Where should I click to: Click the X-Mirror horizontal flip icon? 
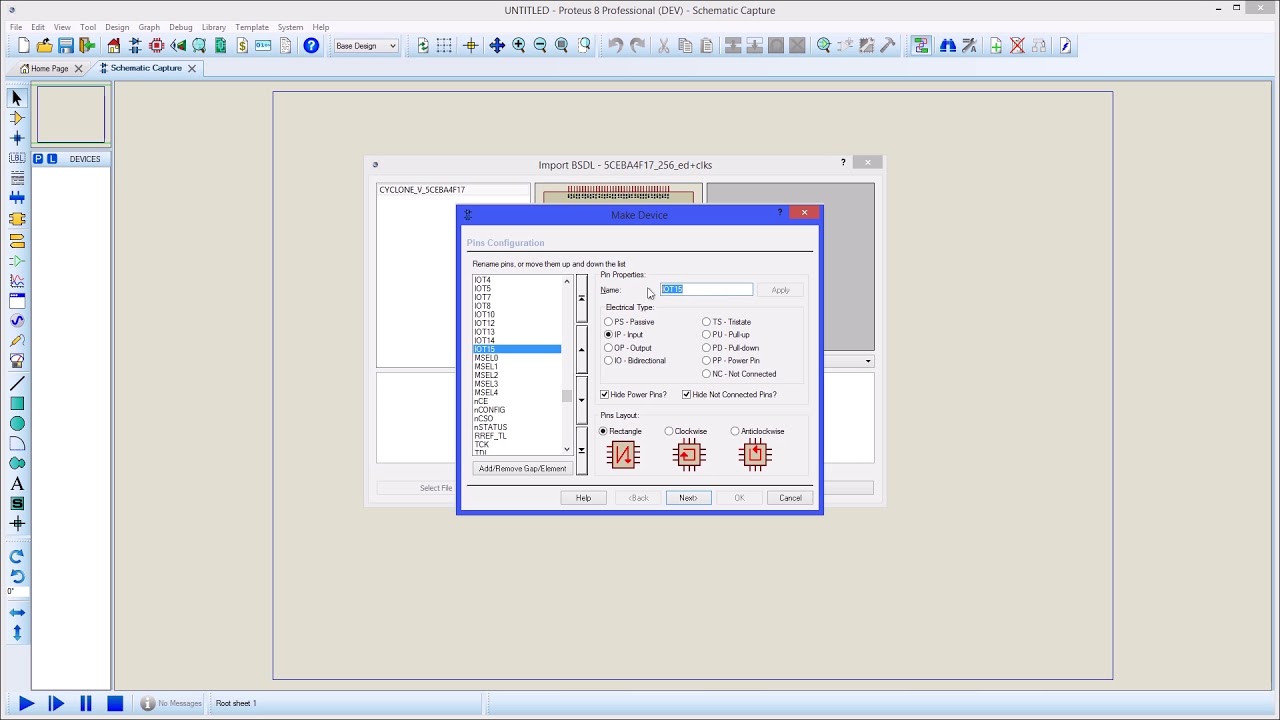click(x=17, y=612)
